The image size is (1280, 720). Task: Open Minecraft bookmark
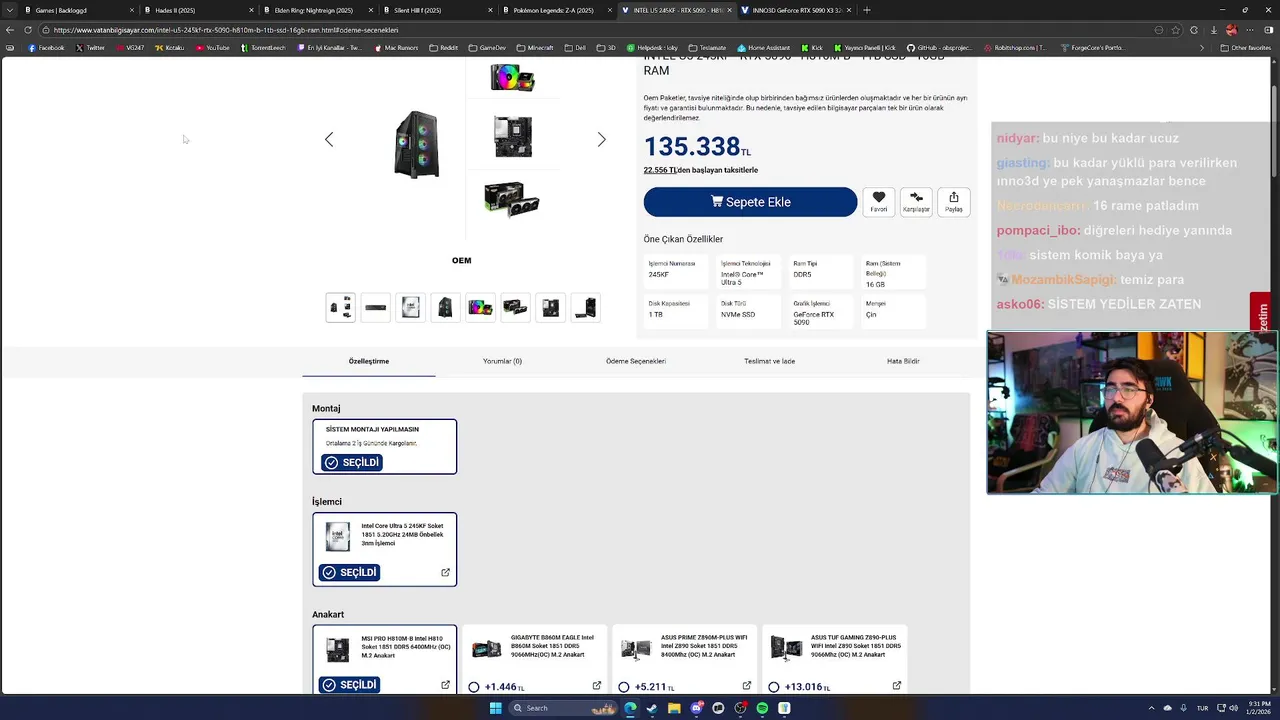click(x=535, y=48)
